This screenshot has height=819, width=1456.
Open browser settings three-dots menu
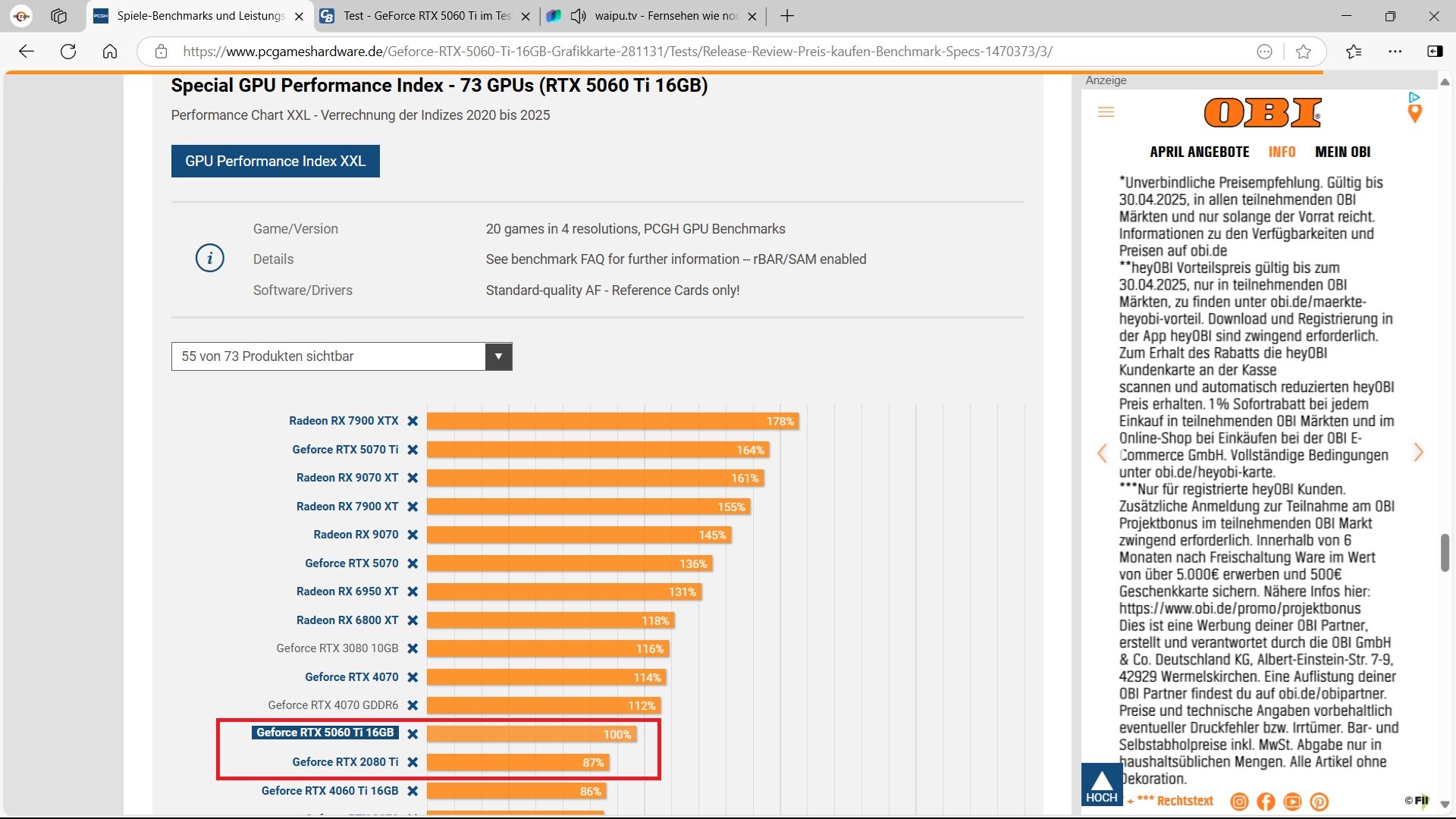[1395, 52]
